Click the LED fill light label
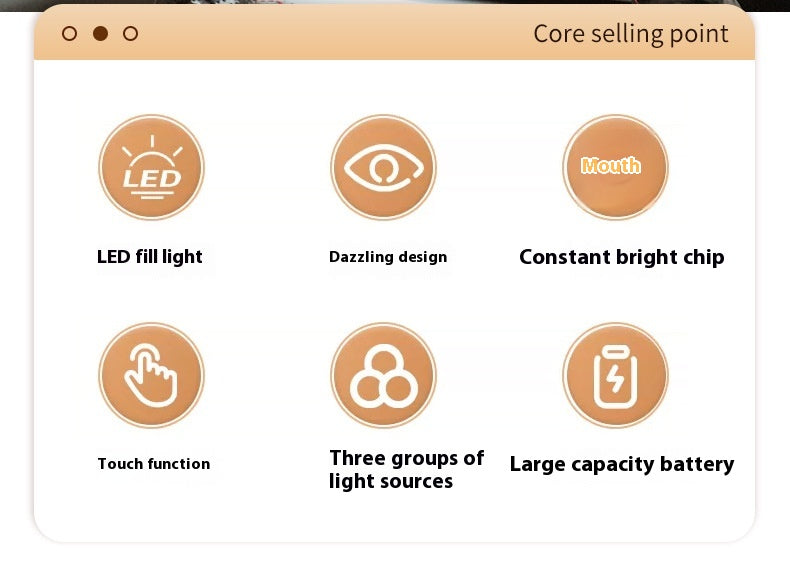 pyautogui.click(x=150, y=257)
